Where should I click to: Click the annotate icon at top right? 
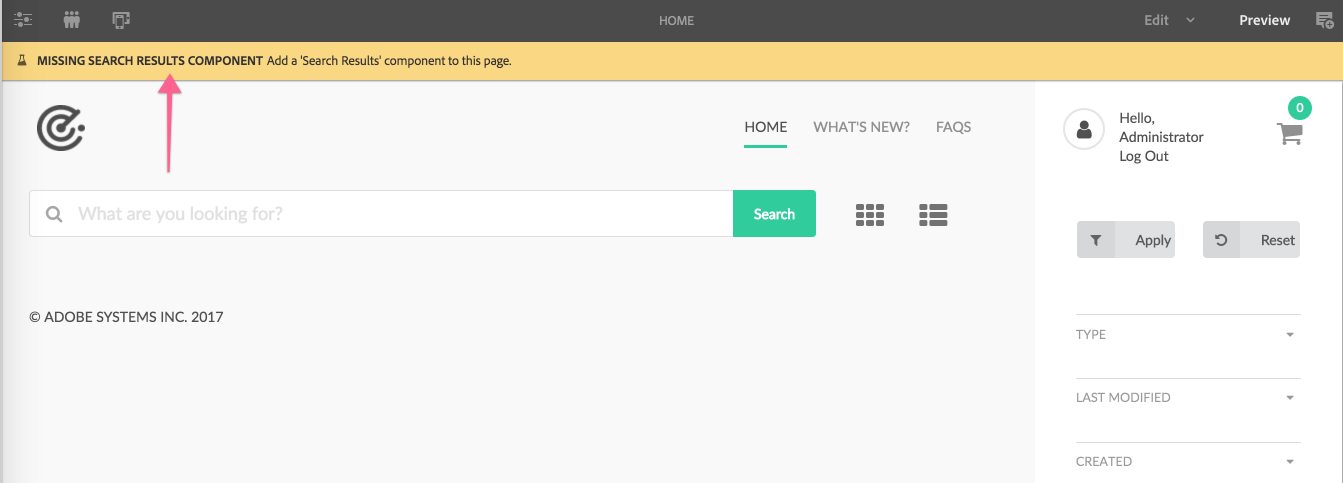pyautogui.click(x=1323, y=20)
